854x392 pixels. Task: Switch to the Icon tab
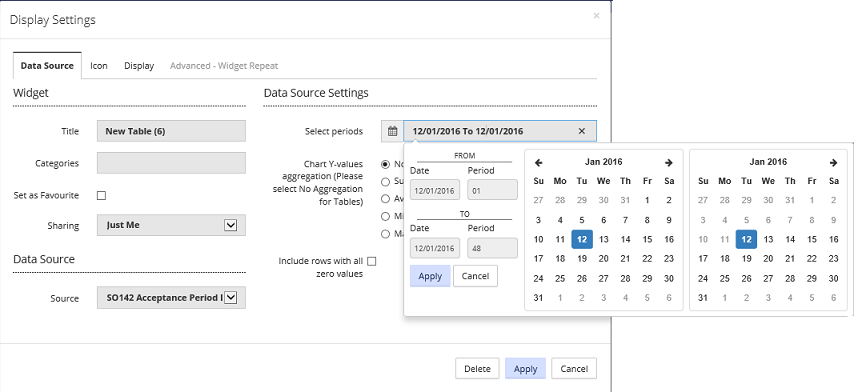coord(99,66)
